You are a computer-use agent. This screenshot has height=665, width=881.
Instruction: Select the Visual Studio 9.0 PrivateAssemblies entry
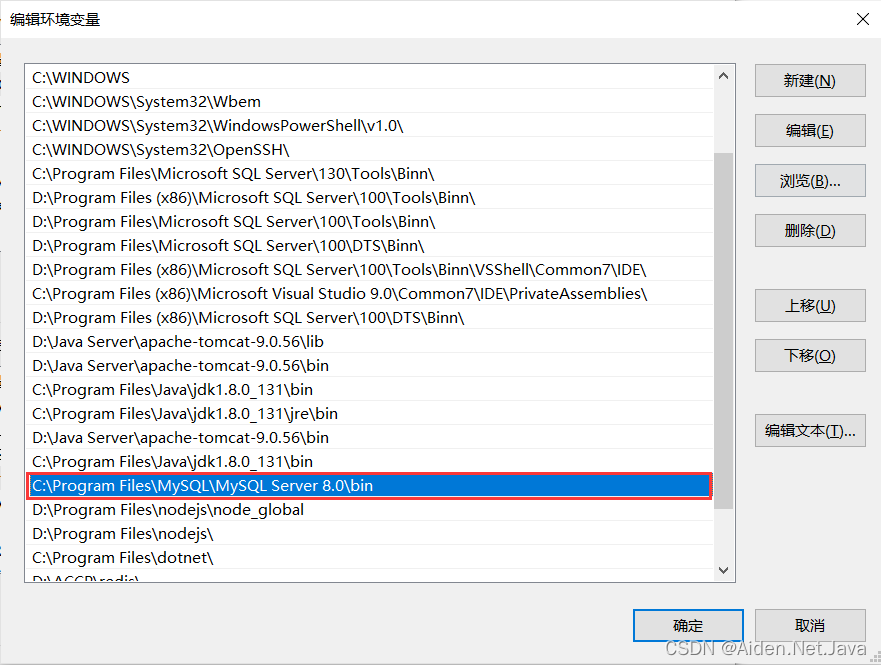click(369, 294)
